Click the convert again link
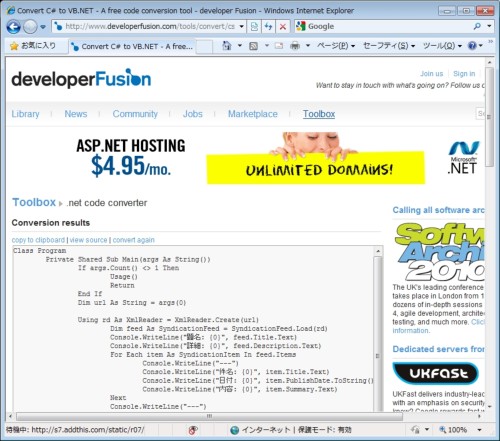Viewport: 500px width, 441px height. coord(134,240)
